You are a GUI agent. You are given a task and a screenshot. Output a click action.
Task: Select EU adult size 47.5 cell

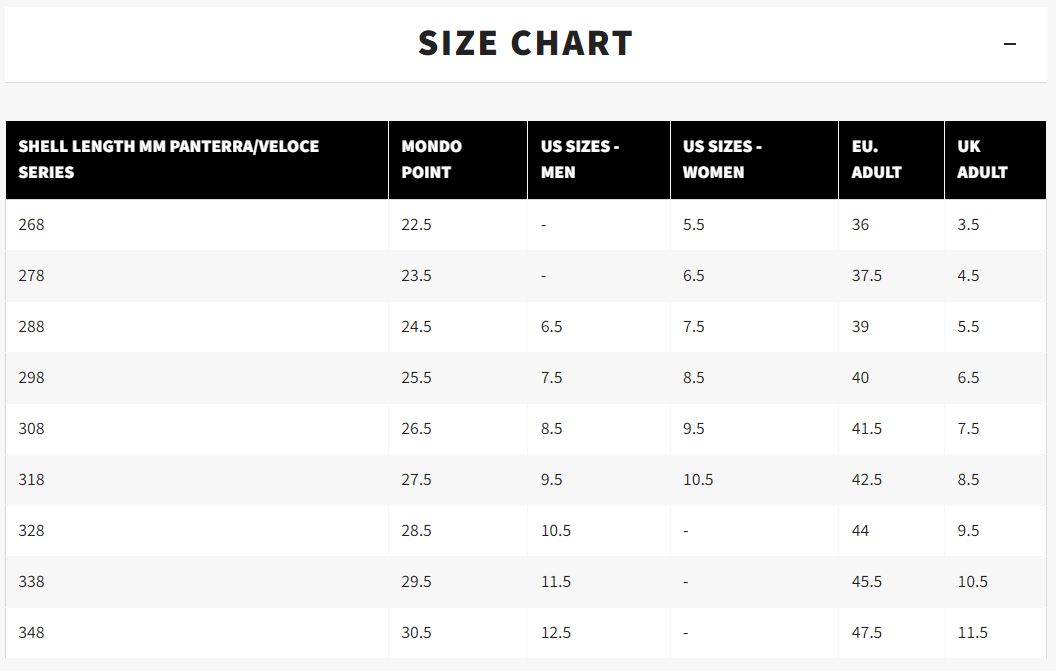[892, 633]
